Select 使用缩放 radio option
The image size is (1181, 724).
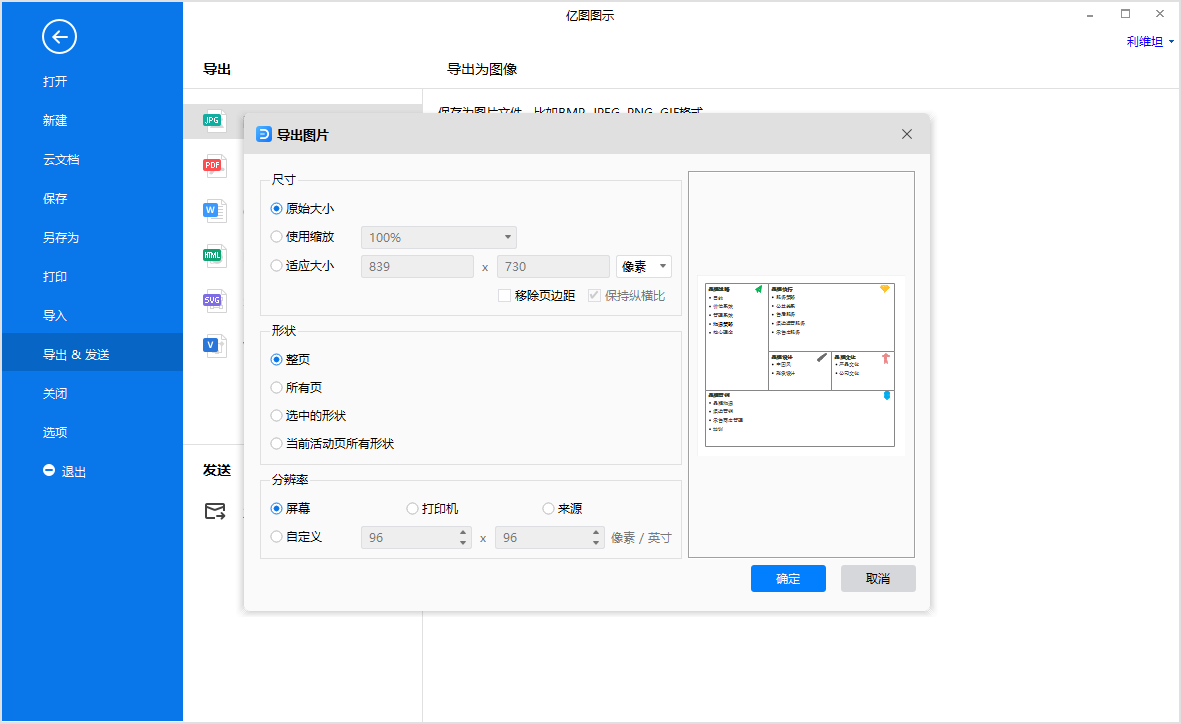click(276, 237)
